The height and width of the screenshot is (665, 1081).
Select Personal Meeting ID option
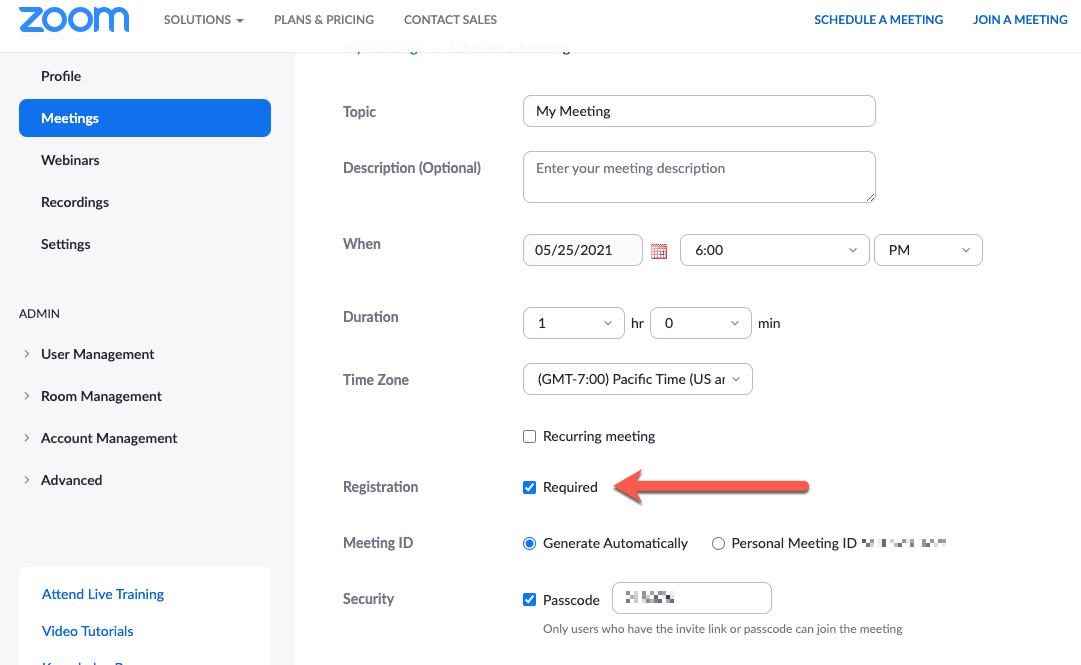click(718, 543)
